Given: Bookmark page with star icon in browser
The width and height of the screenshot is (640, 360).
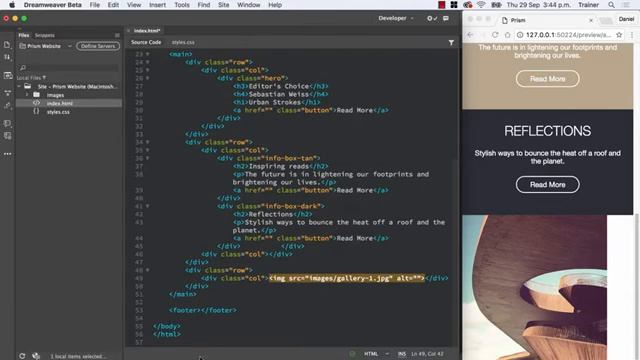Looking at the screenshot, I should [x=619, y=35].
